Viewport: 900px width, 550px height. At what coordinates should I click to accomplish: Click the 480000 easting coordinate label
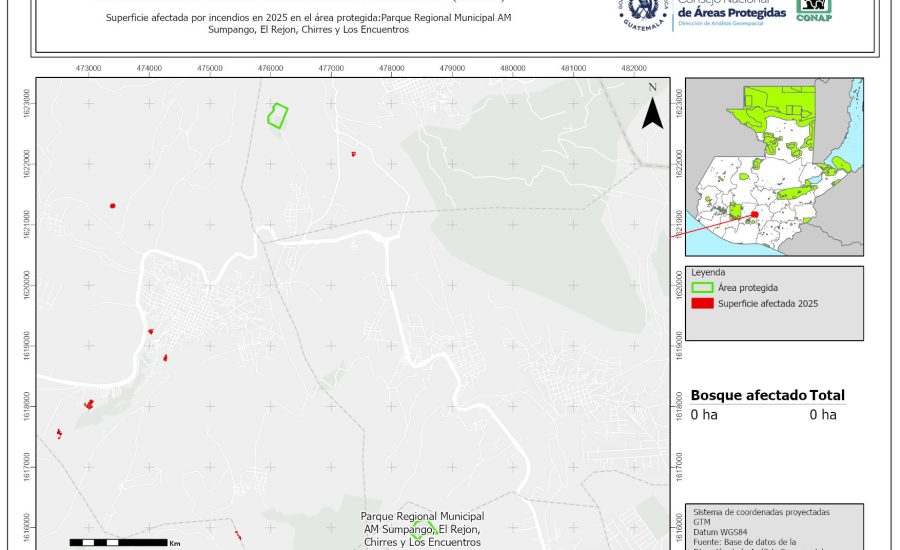(x=512, y=68)
